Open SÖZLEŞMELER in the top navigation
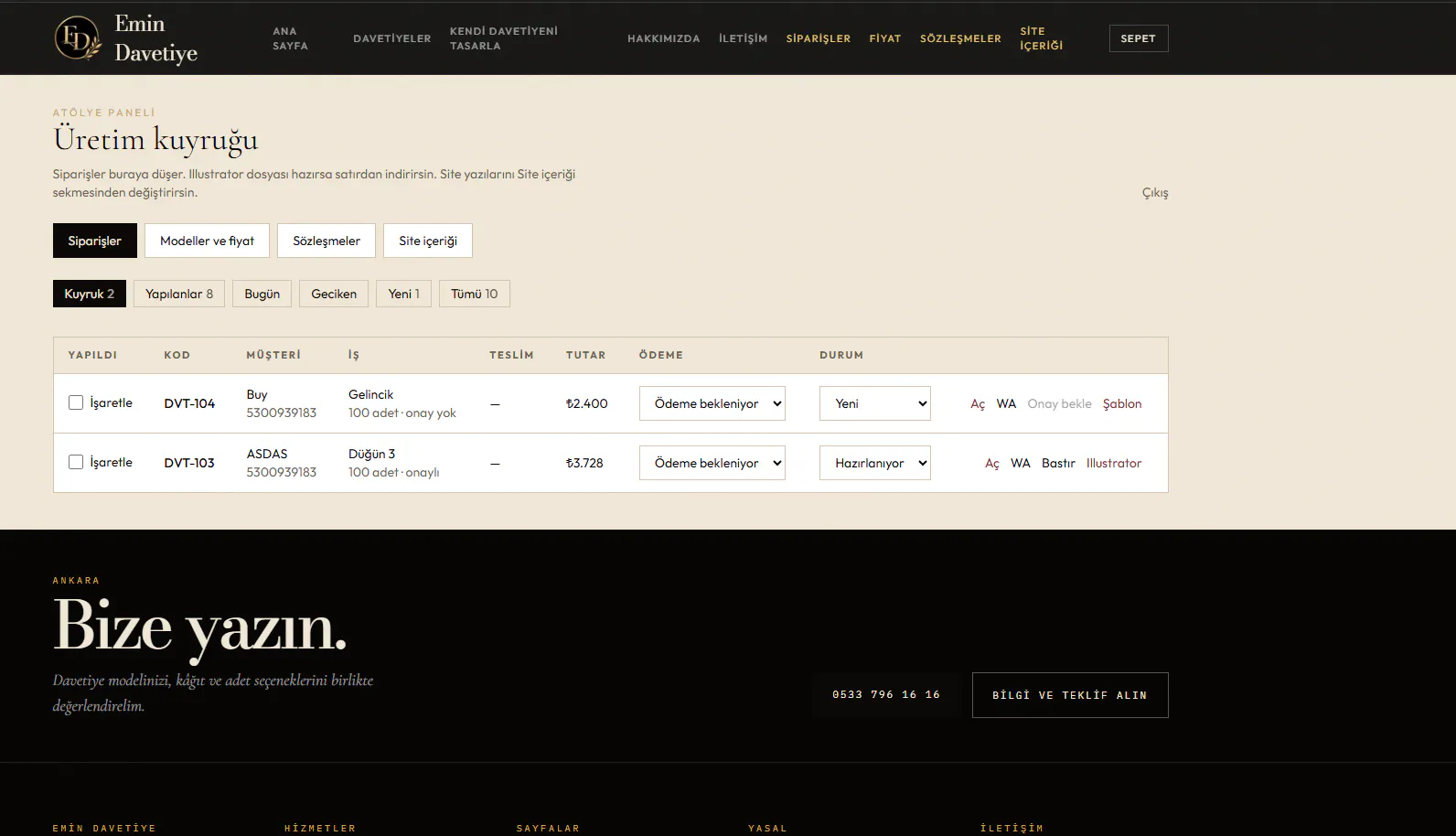 pos(960,38)
